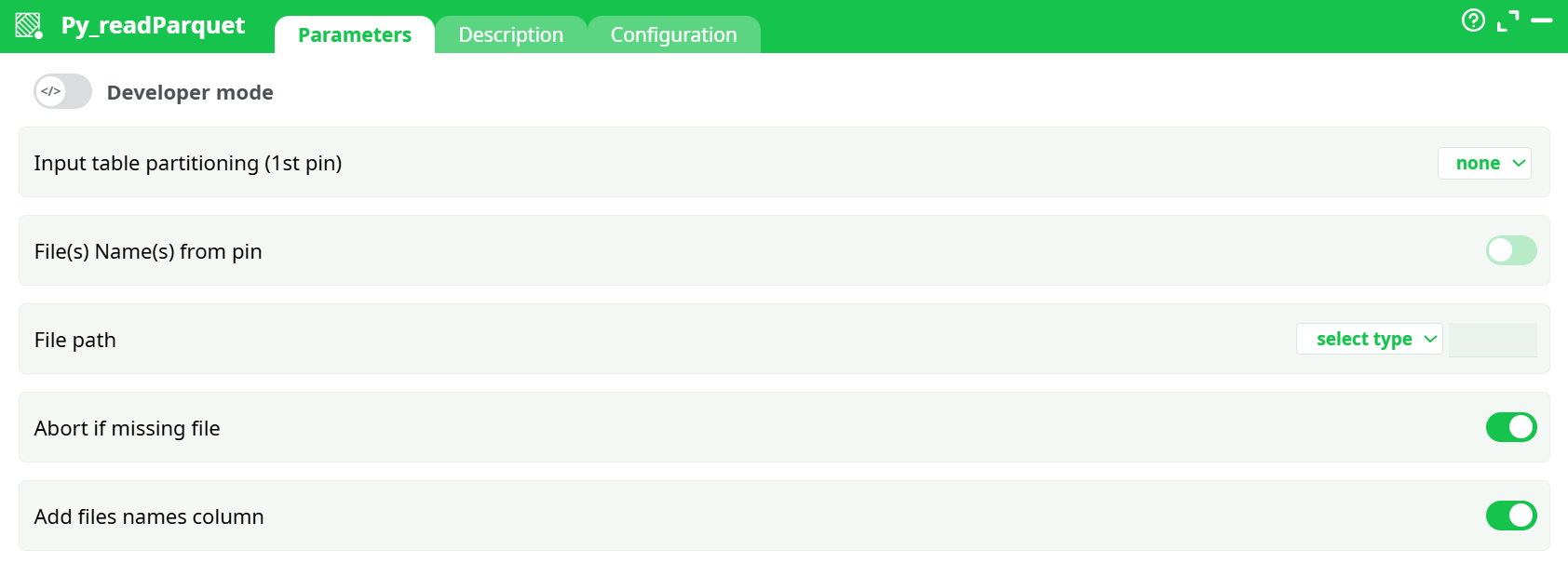The width and height of the screenshot is (1568, 563).
Task: Turn off Add files names column
Action: tap(1510, 516)
